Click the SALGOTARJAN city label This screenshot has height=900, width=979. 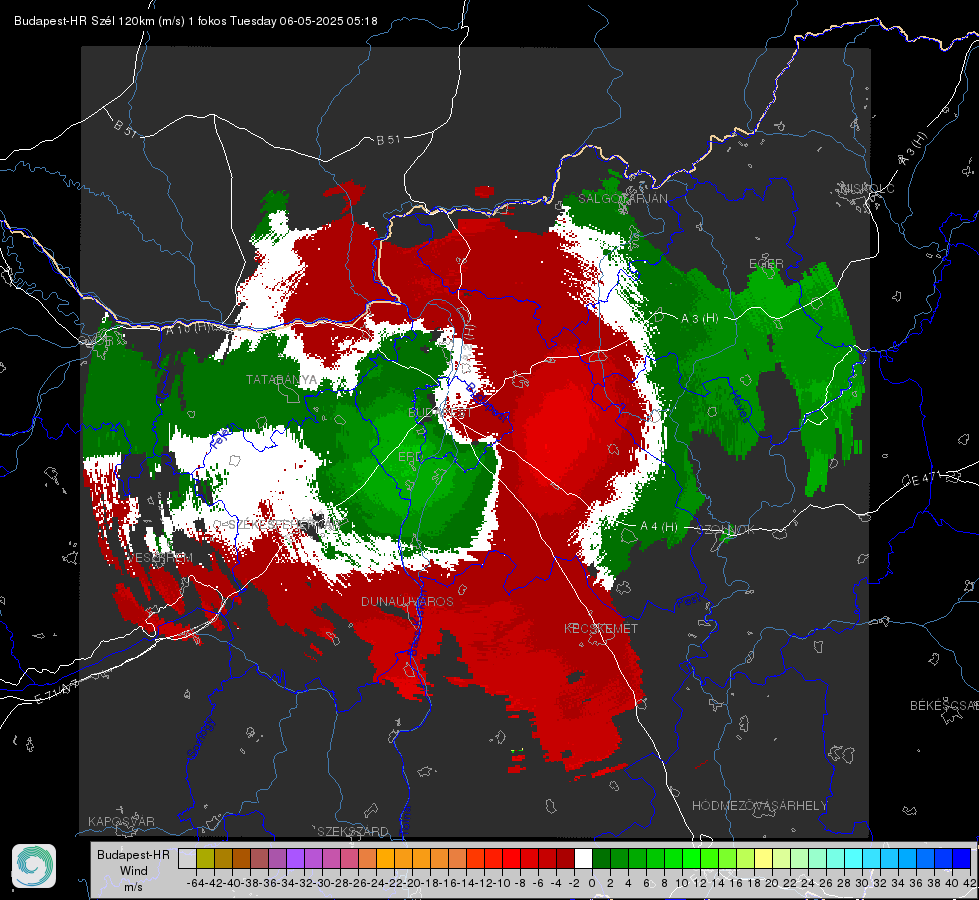pos(622,199)
